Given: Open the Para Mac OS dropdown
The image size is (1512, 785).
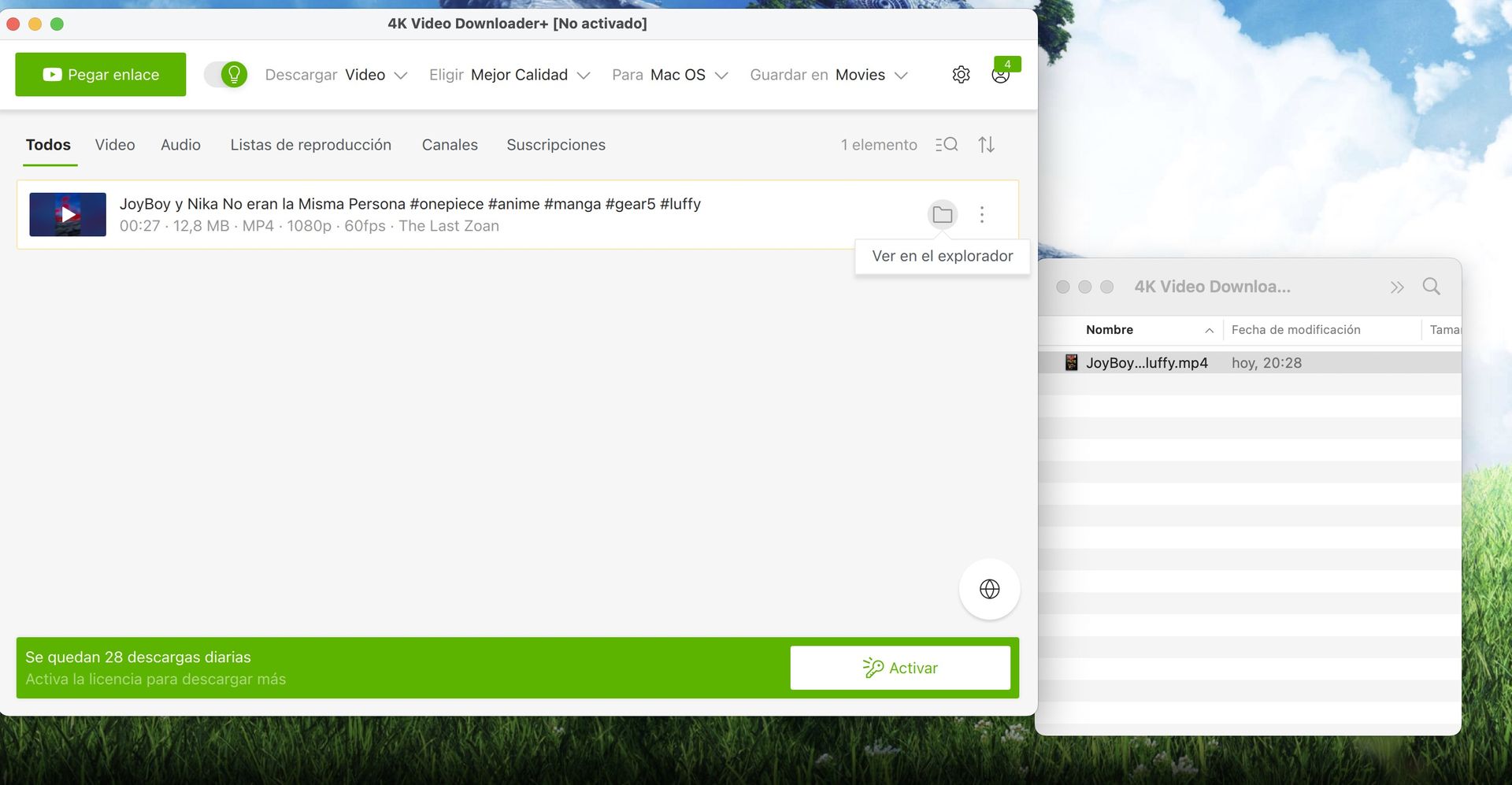Looking at the screenshot, I should [669, 75].
